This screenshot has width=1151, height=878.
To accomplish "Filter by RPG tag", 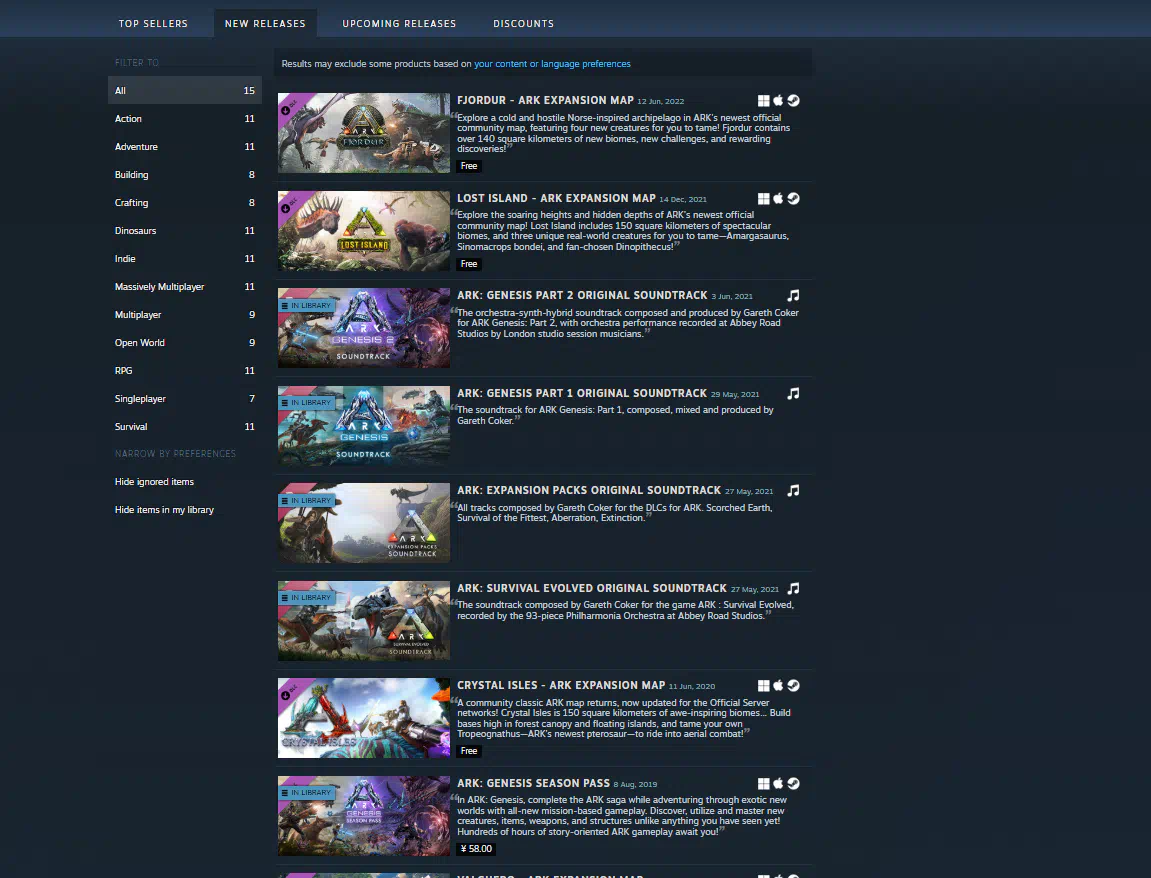I will click(185, 370).
